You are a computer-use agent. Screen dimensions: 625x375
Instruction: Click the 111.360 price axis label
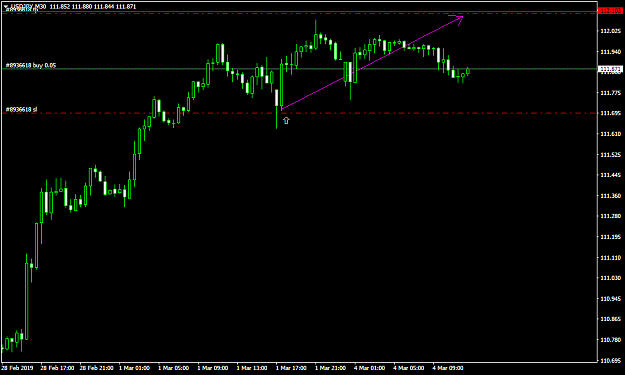coord(610,196)
